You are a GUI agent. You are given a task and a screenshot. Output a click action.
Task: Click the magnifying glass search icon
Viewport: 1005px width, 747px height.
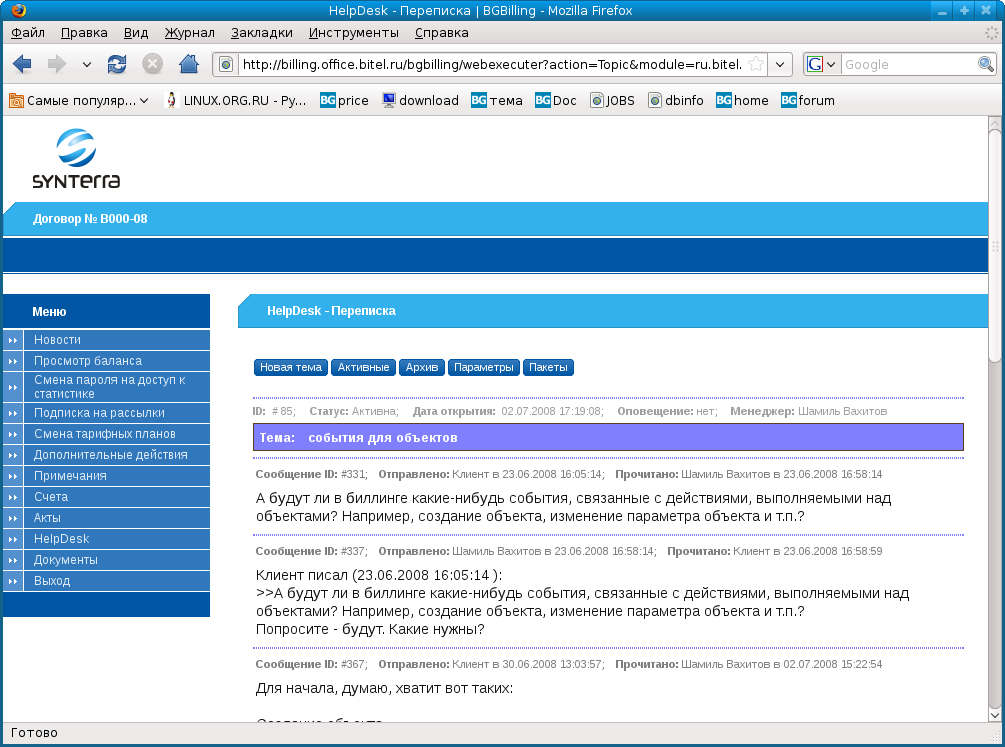984,63
